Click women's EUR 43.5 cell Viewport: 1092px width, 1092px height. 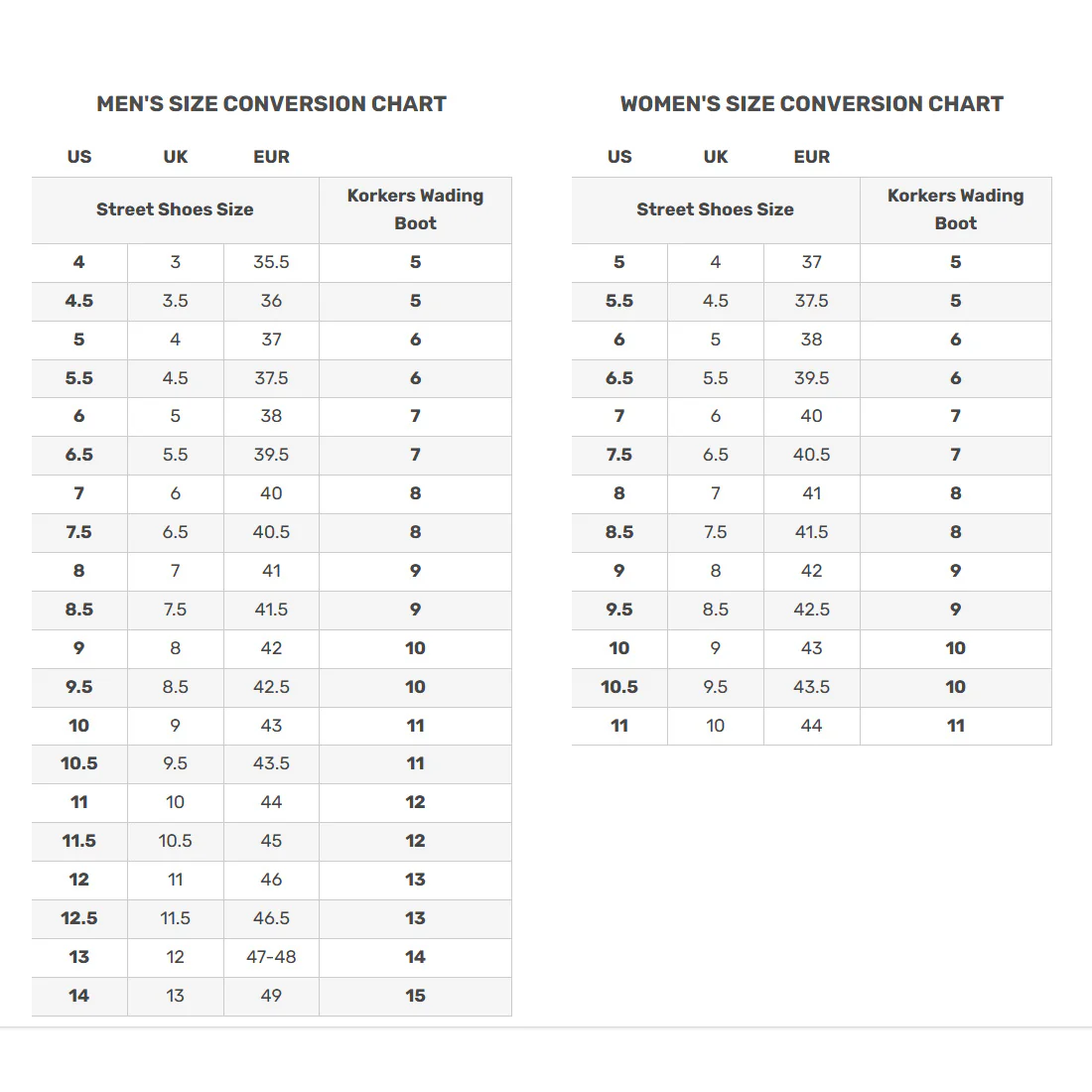coord(812,687)
